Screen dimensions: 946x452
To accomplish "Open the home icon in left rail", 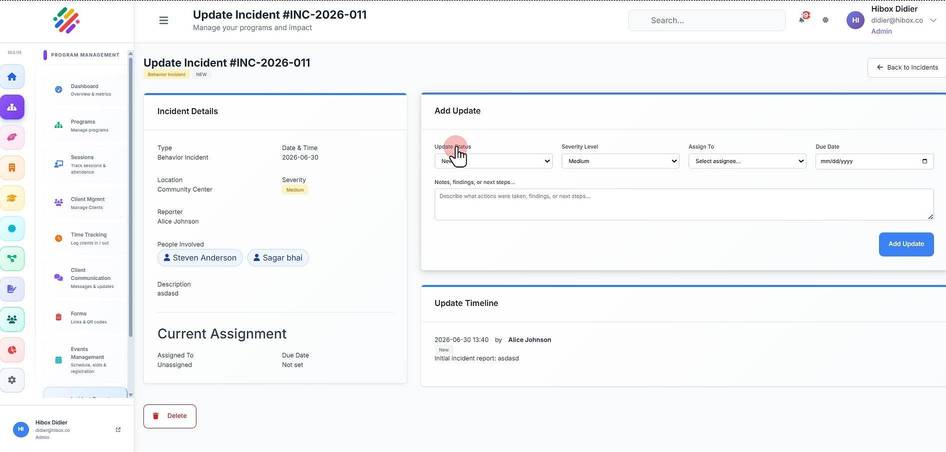I will [x=12, y=77].
